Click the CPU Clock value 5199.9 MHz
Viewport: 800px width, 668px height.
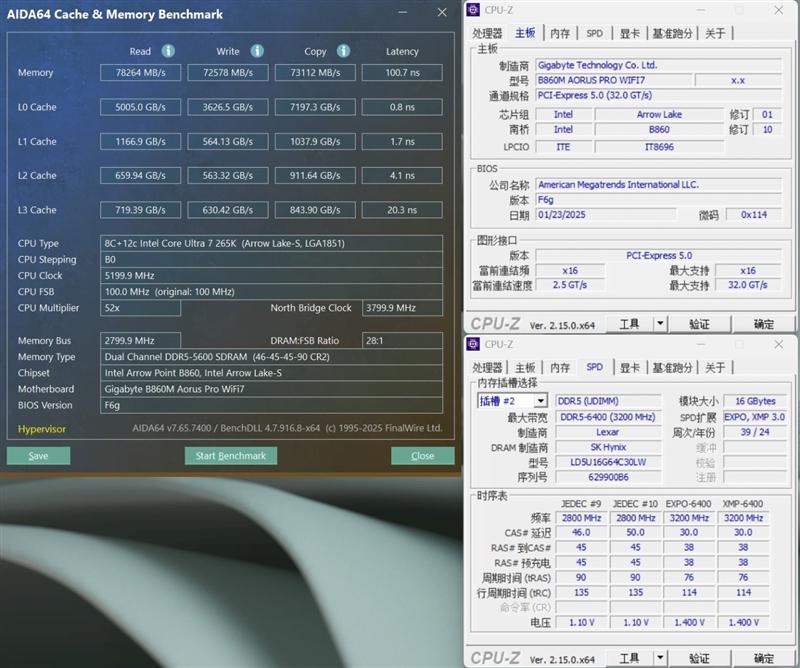point(271,276)
